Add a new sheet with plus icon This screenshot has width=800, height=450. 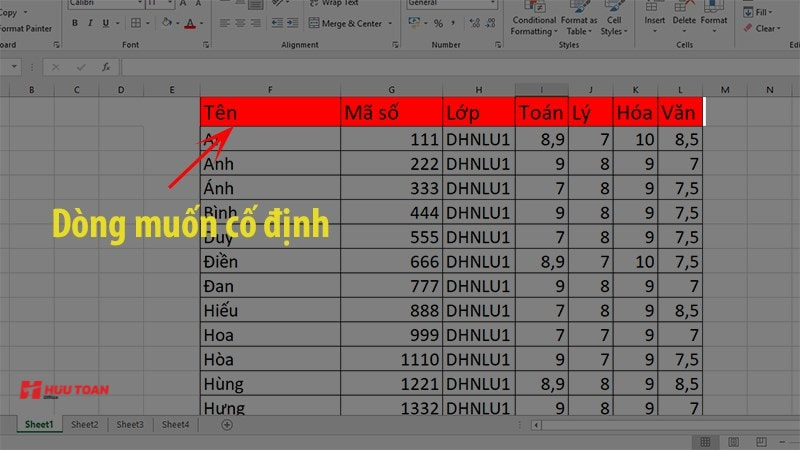click(x=227, y=425)
